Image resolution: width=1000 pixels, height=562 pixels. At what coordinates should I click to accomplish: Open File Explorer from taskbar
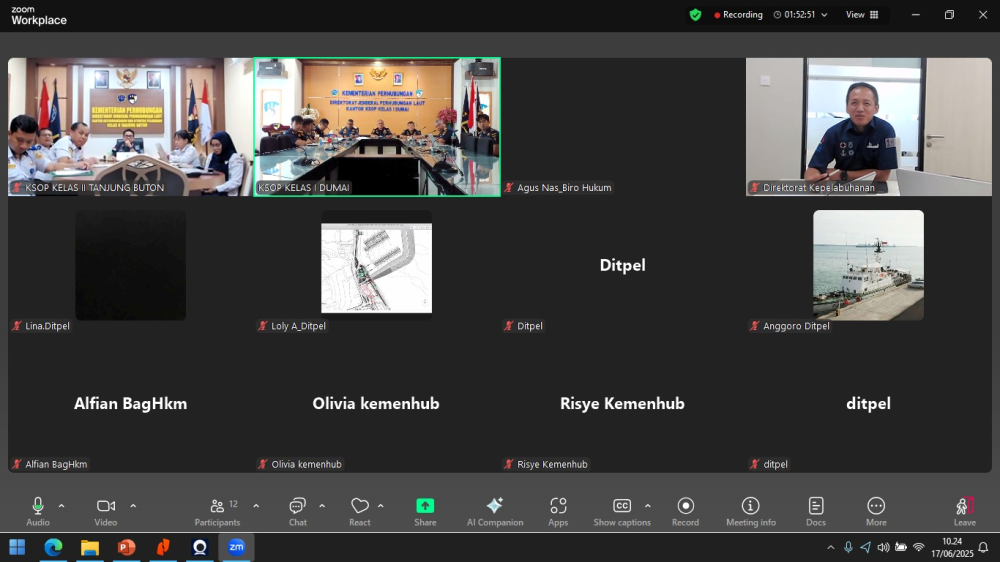pos(90,547)
